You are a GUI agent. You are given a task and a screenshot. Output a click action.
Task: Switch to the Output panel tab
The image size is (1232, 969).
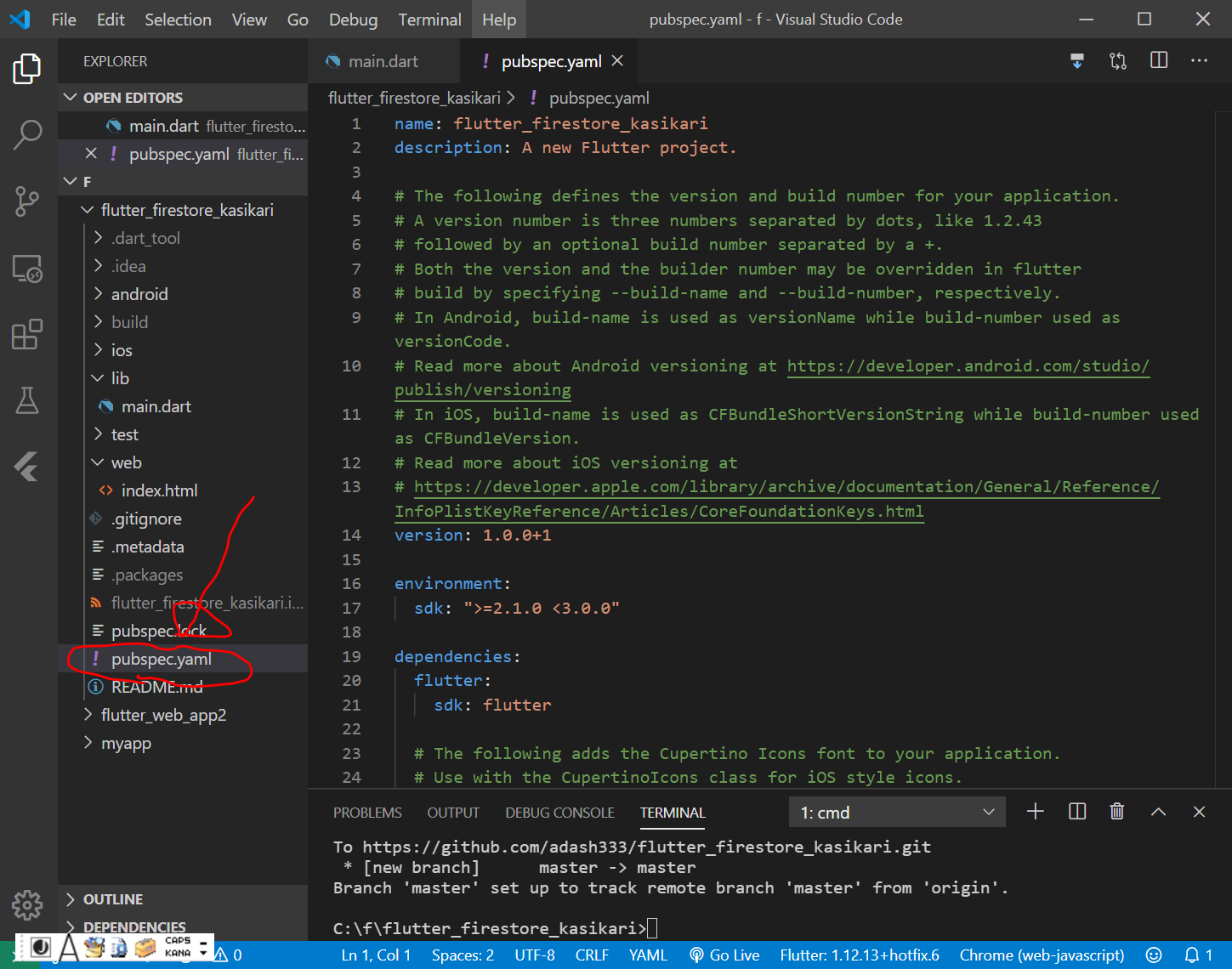pyautogui.click(x=453, y=813)
